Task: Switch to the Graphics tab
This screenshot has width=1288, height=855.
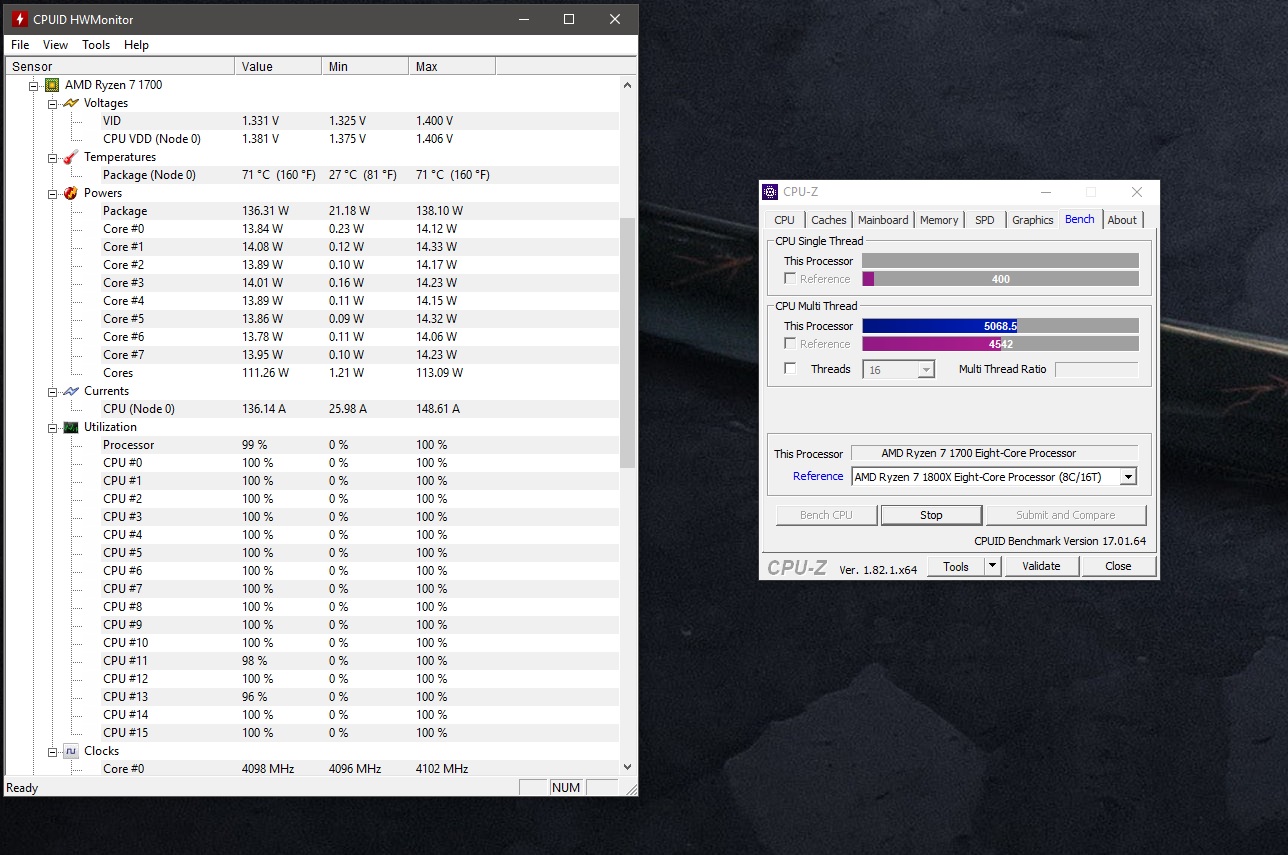Action: tap(1033, 220)
